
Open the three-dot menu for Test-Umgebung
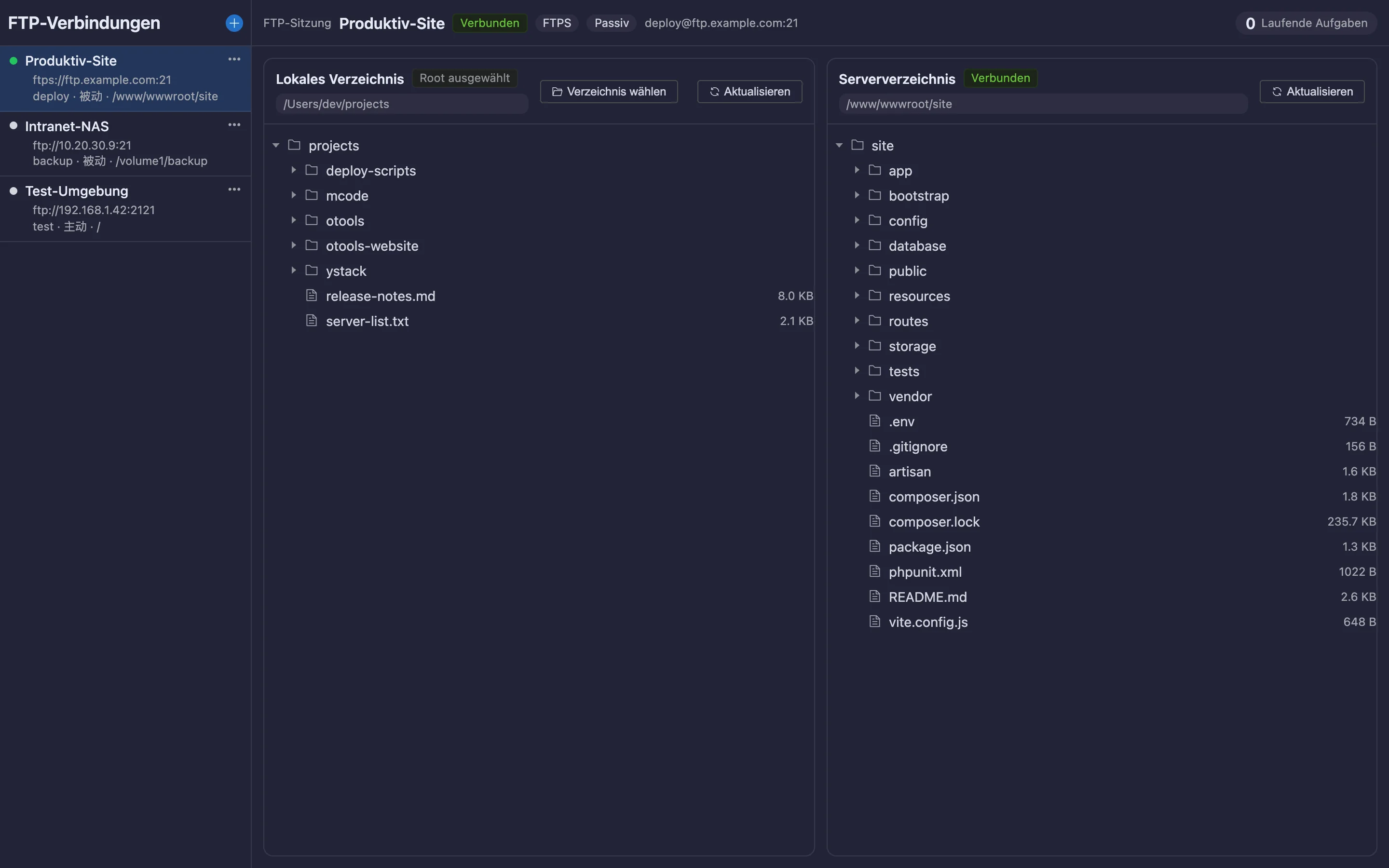tap(234, 190)
